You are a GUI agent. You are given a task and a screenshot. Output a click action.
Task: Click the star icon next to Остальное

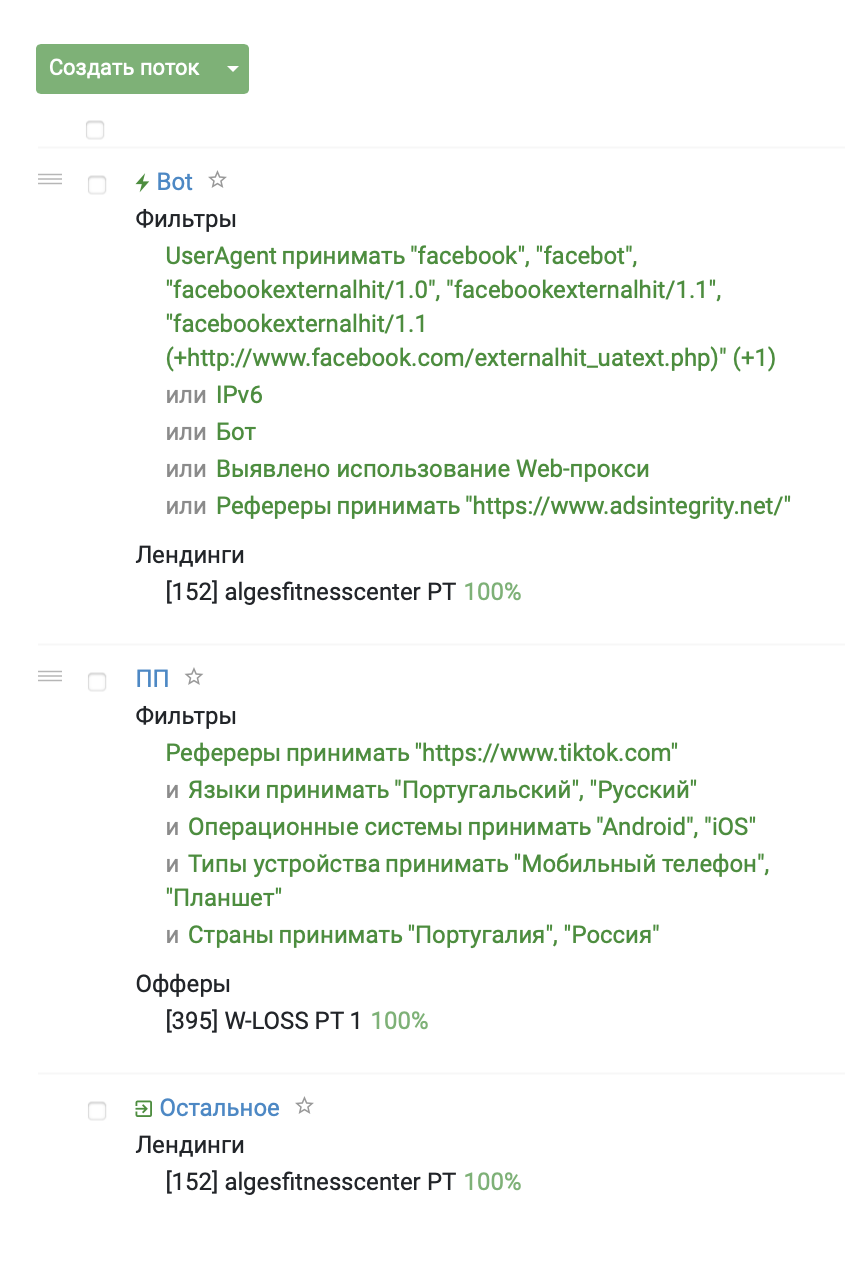click(305, 1107)
